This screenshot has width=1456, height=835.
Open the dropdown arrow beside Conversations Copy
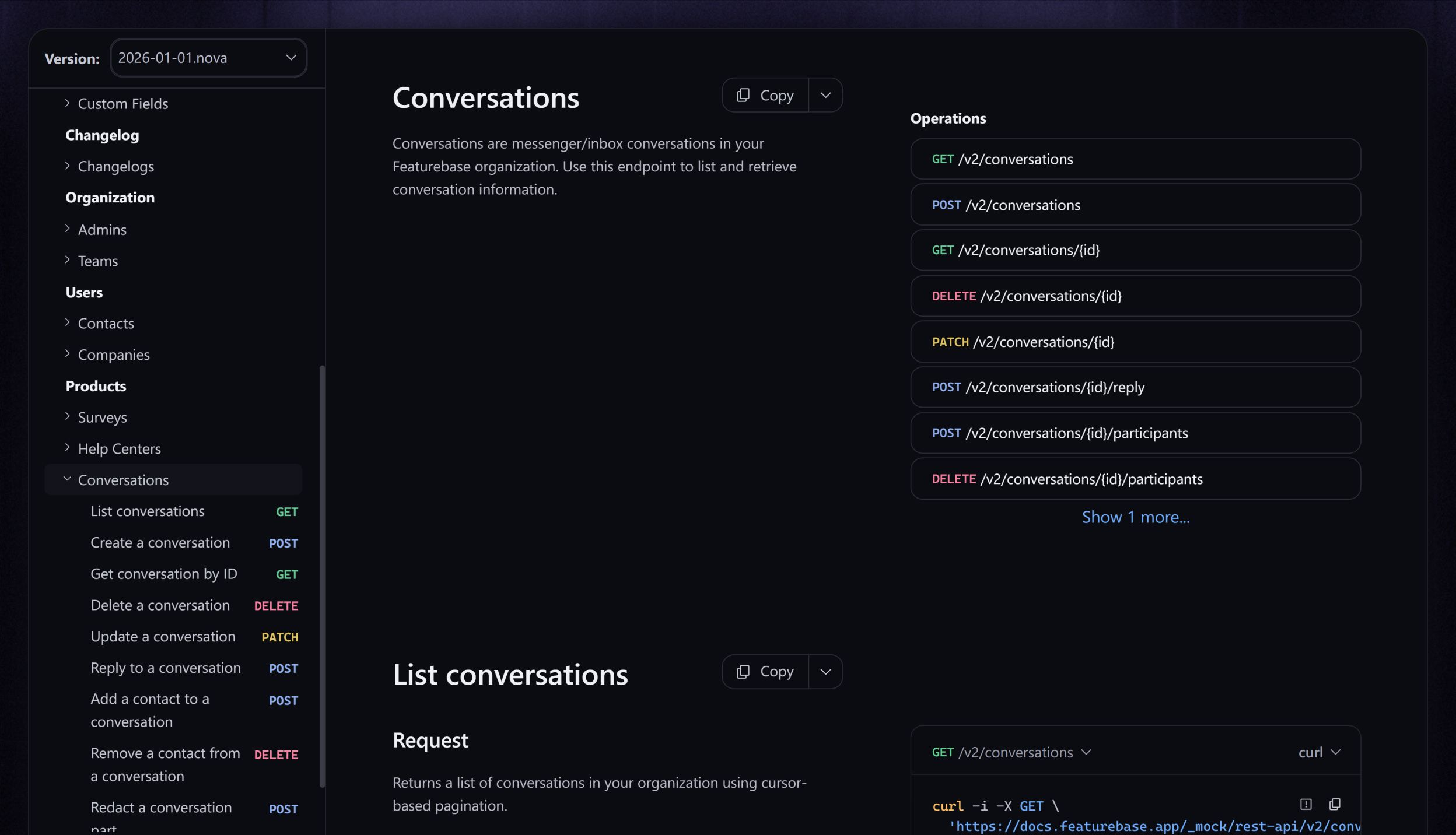(825, 95)
